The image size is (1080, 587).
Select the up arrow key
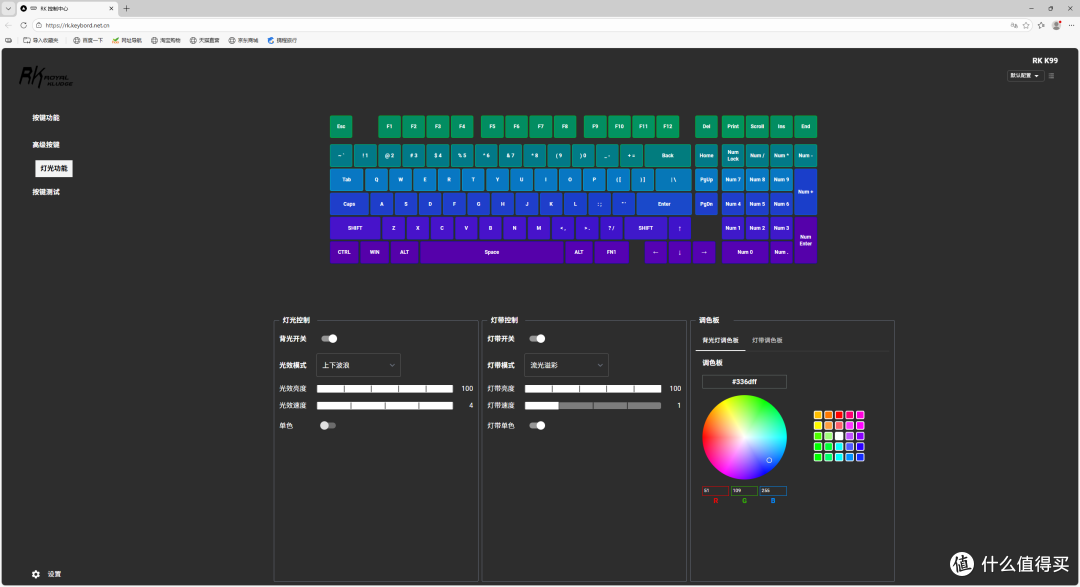[x=680, y=228]
